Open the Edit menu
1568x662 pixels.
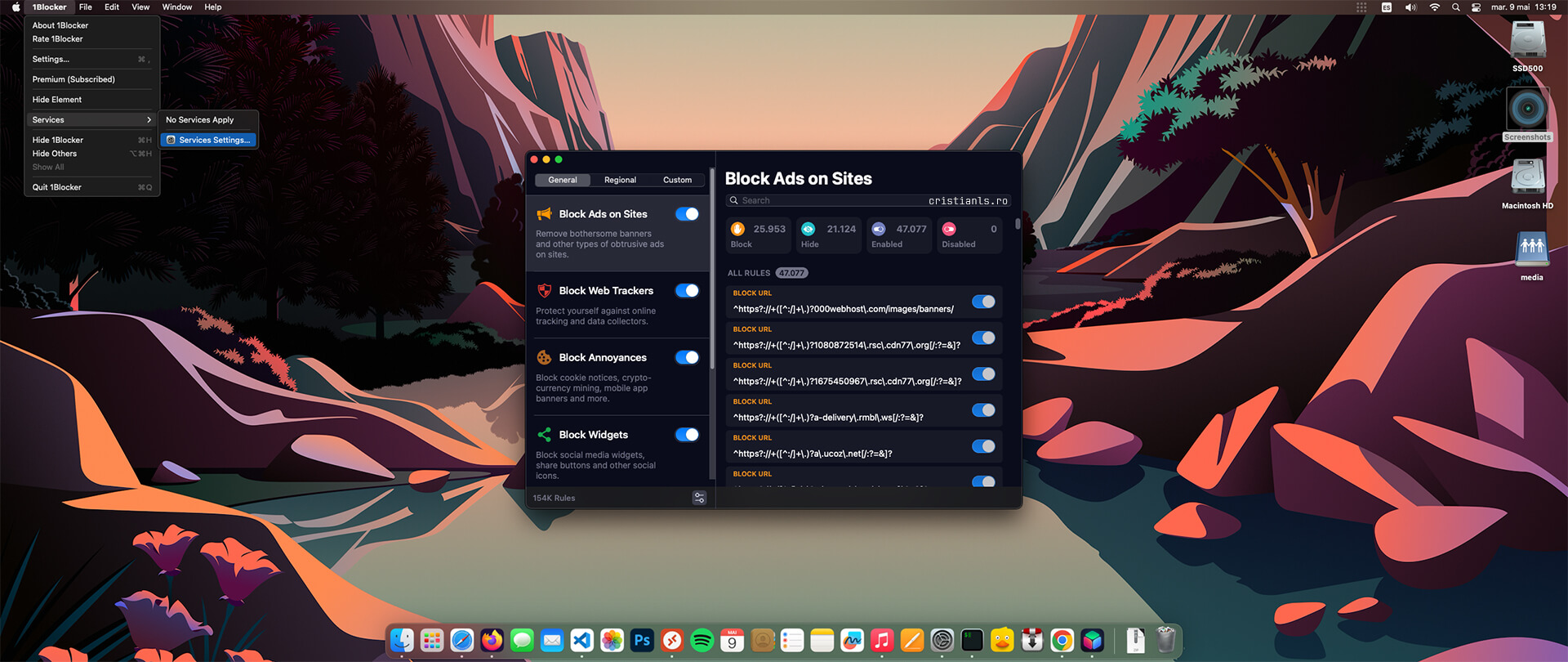[112, 7]
